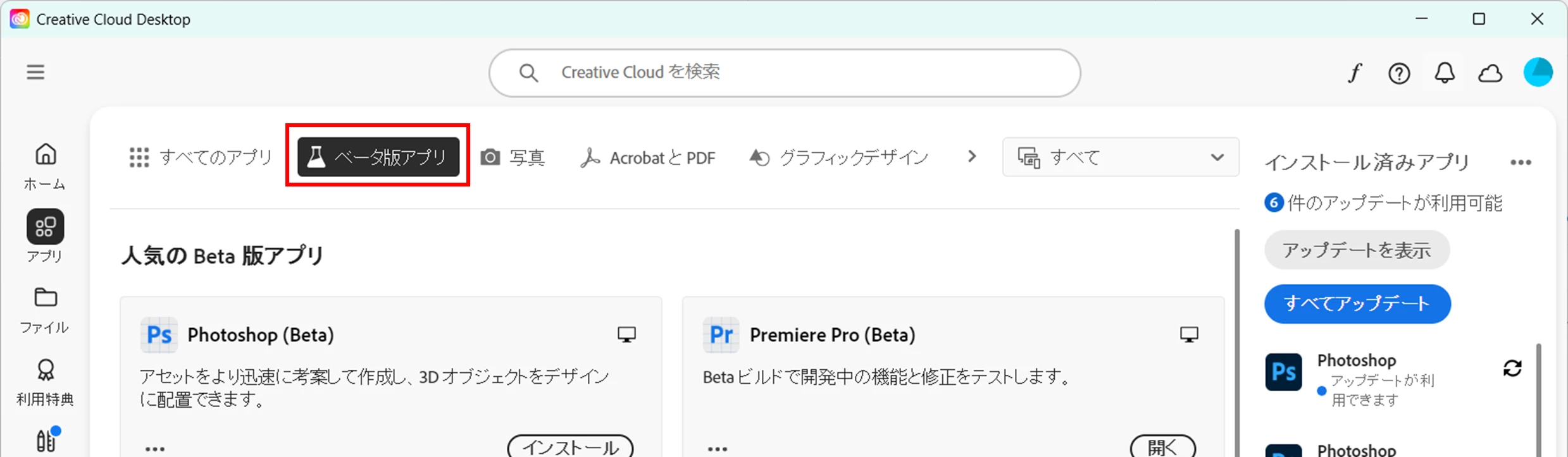Viewport: 1568px width, 457px height.
Task: Click the Photoshop (Beta) Ps icon
Action: pos(159,335)
